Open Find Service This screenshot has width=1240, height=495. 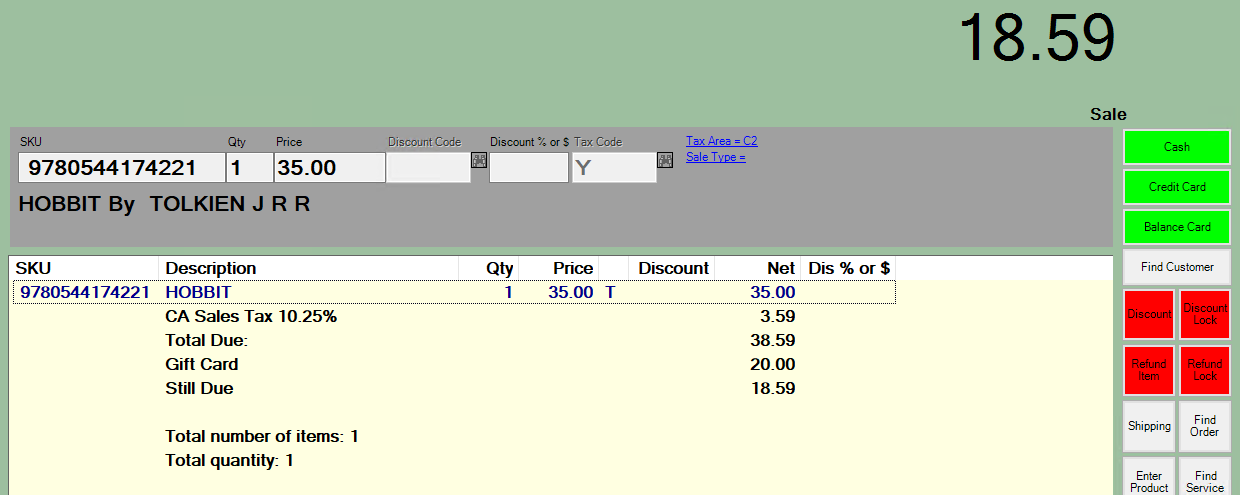(x=1205, y=477)
